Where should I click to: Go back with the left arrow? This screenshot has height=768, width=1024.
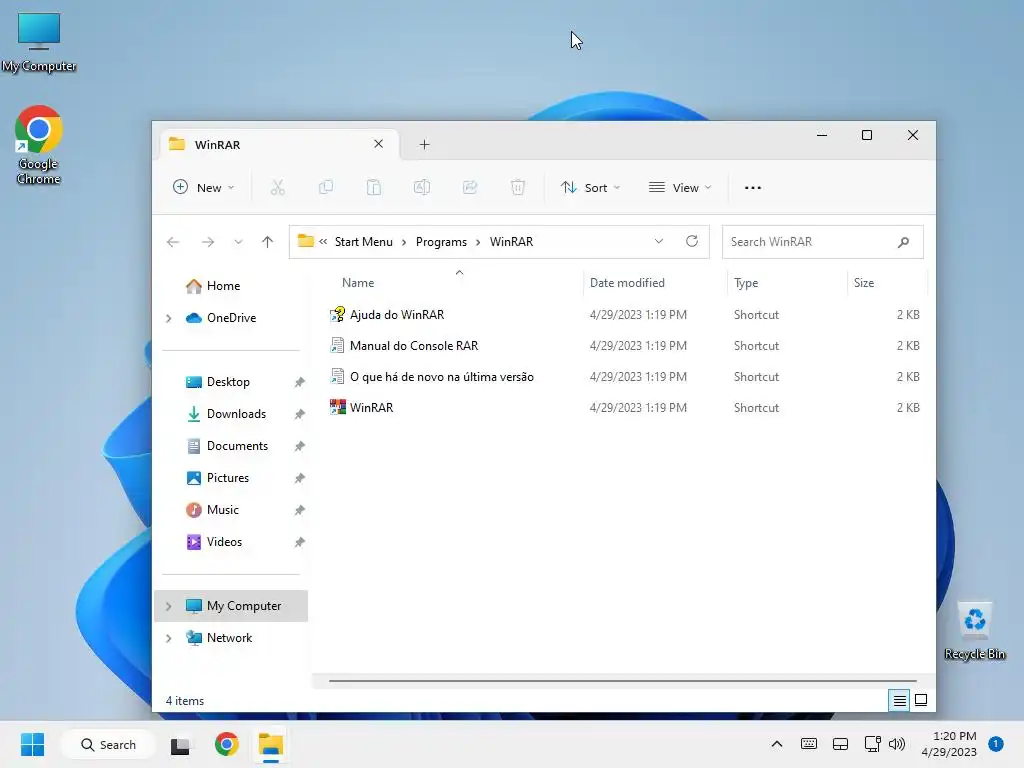tap(173, 242)
